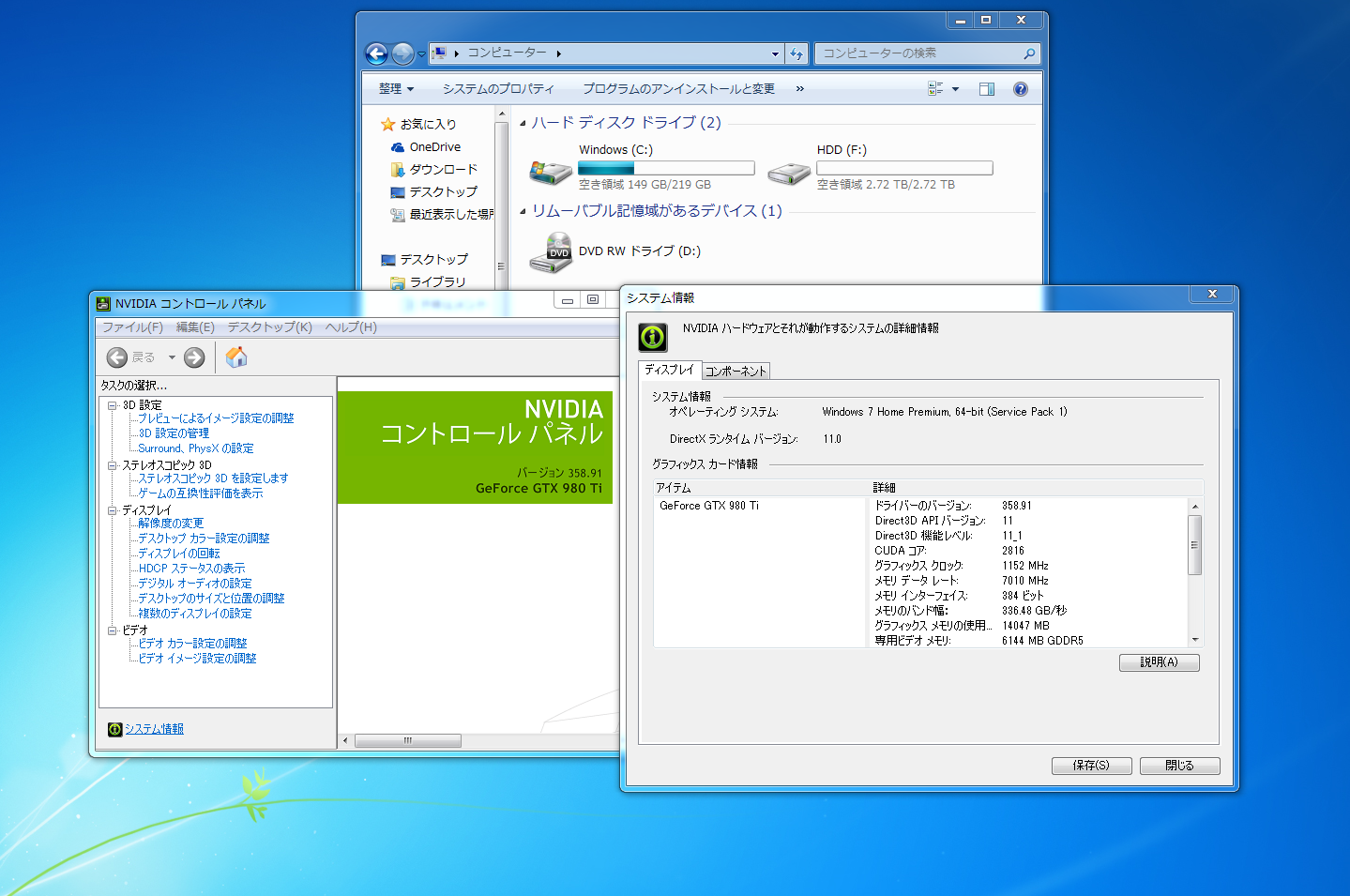Select GeForce GTX 980 Ti list item

709,506
